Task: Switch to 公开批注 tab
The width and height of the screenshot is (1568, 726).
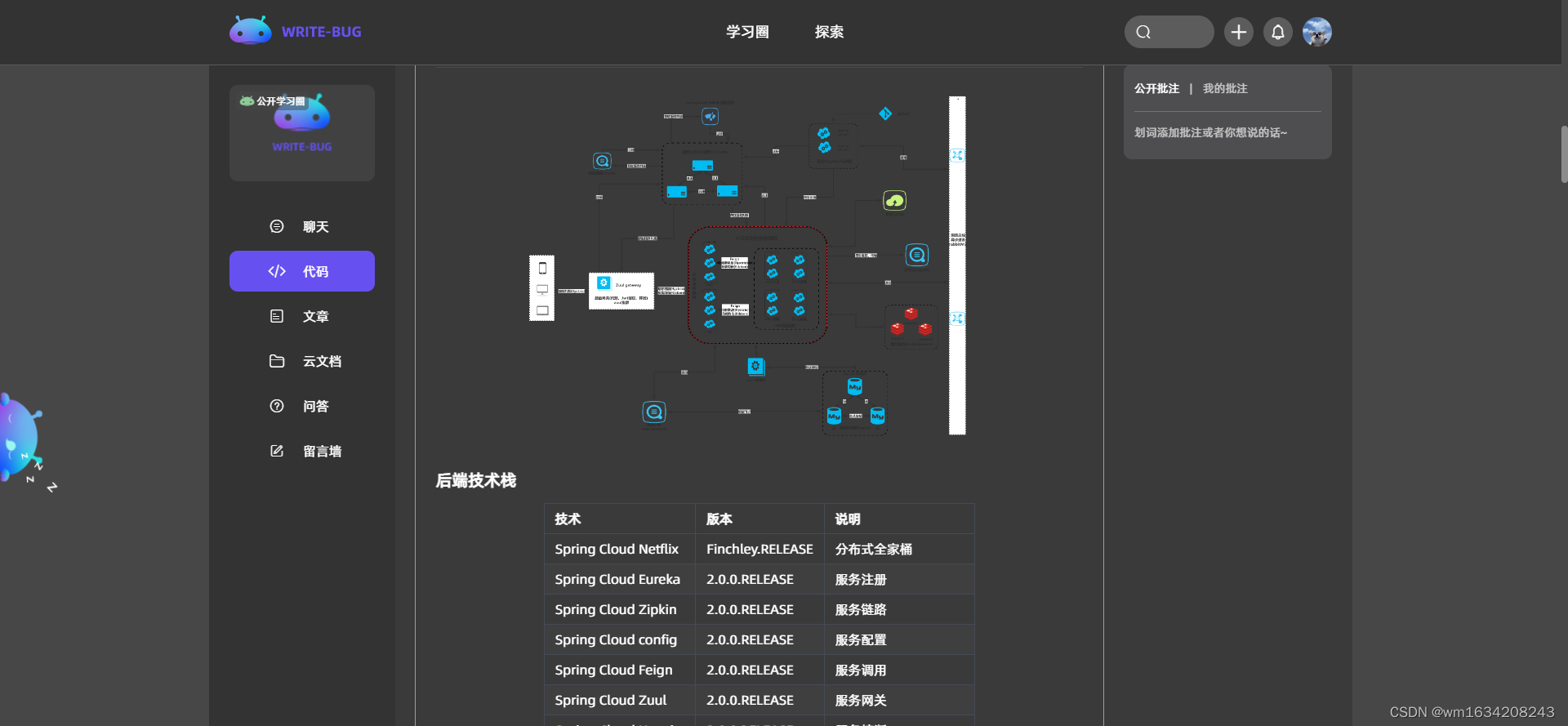Action: 1156,88
